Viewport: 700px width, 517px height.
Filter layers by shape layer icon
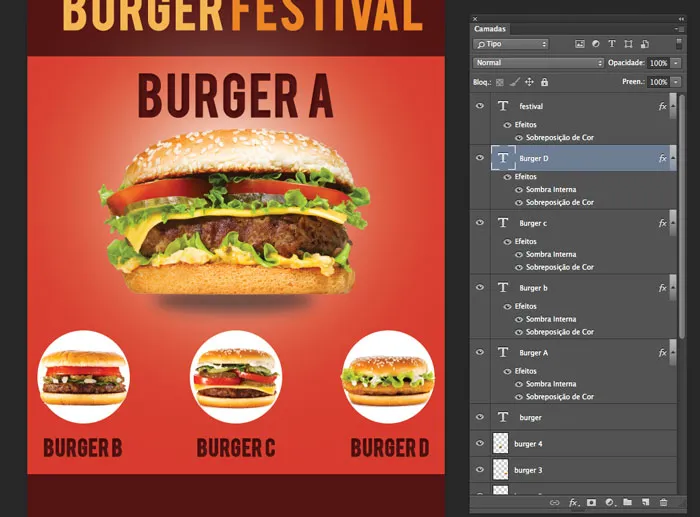click(628, 44)
